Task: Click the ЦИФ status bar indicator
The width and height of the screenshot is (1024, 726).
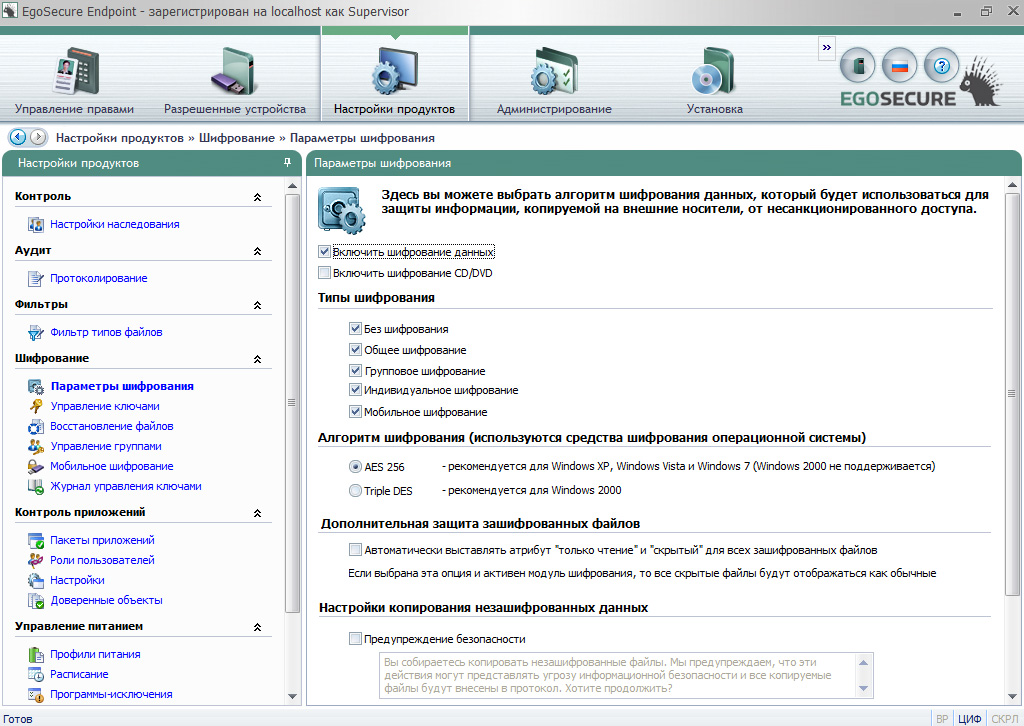Action: tap(970, 719)
